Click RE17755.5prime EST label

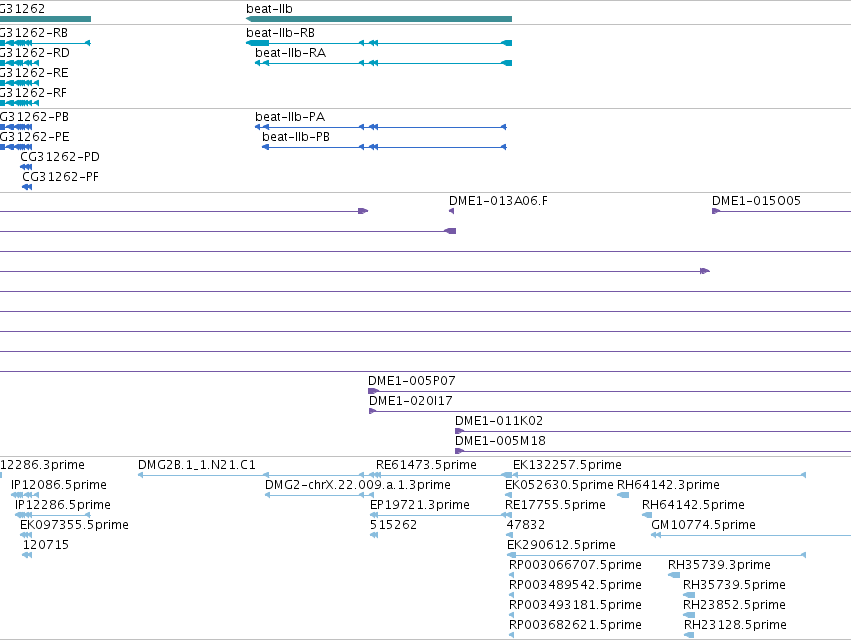point(555,505)
